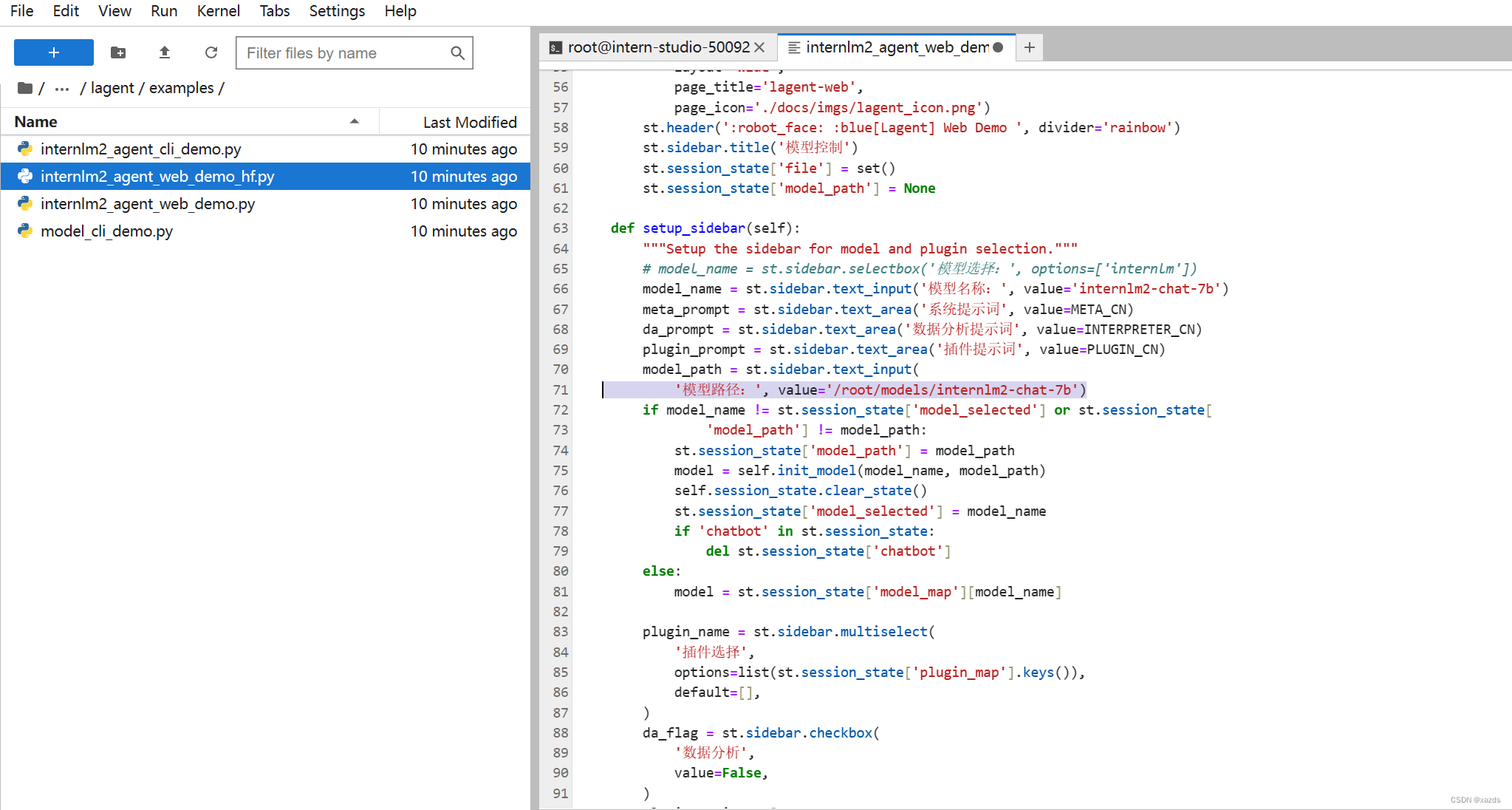Close the root@intern-studio terminal tab
This screenshot has height=810, width=1512.
click(759, 47)
